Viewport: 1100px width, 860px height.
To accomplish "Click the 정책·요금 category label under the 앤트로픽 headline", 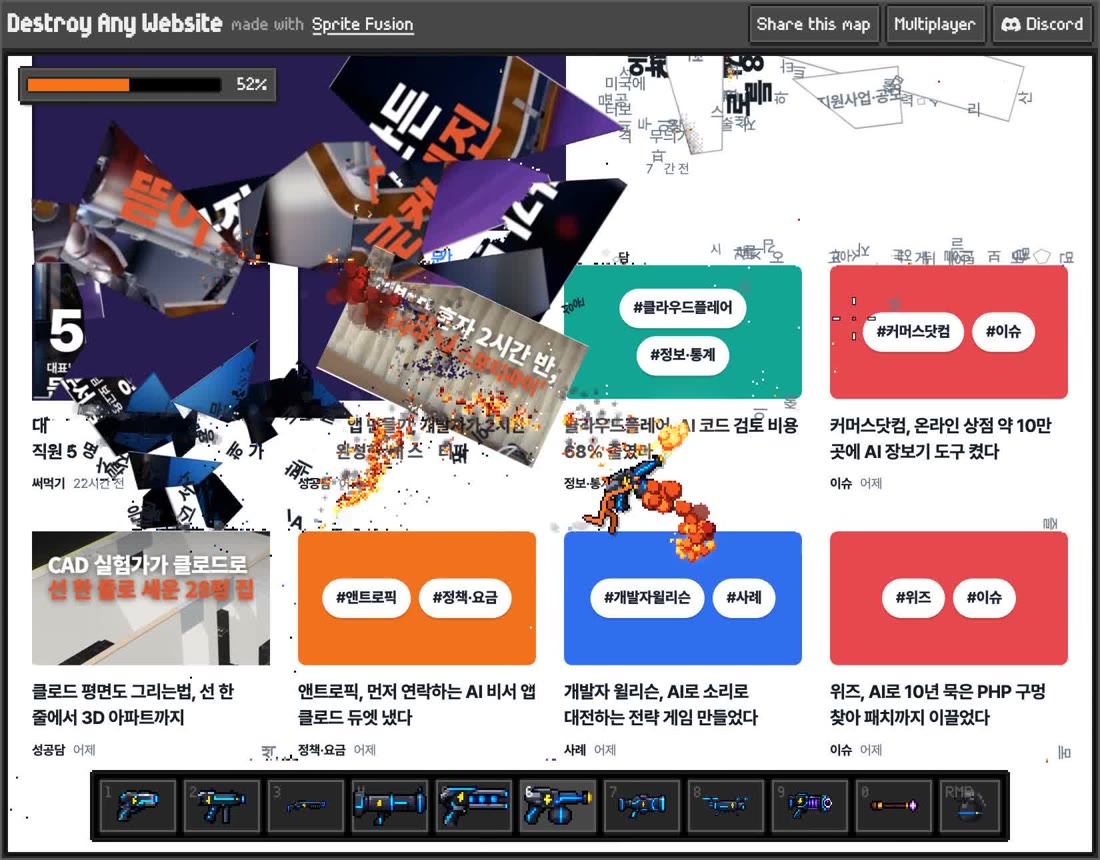I will (322, 750).
